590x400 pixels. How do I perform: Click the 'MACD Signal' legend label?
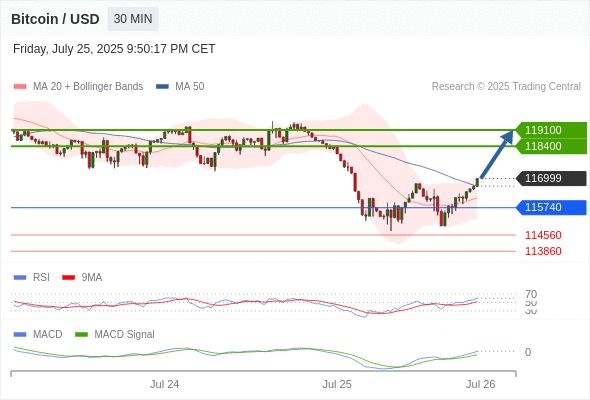(x=124, y=335)
